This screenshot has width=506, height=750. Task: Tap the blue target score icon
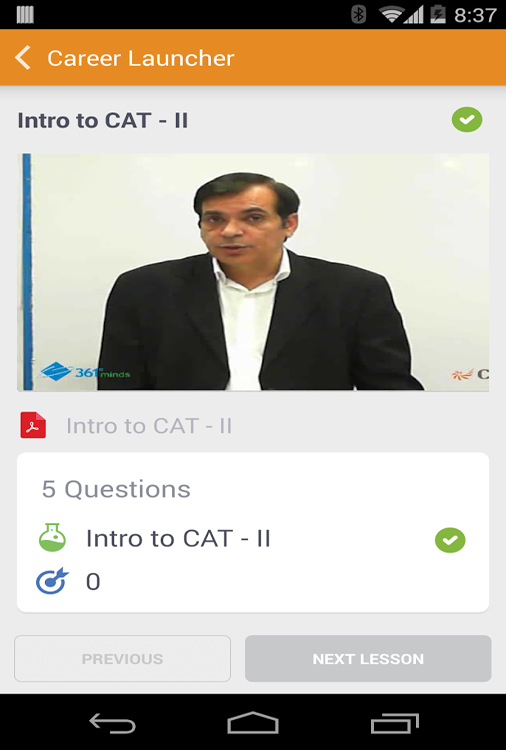(52, 581)
